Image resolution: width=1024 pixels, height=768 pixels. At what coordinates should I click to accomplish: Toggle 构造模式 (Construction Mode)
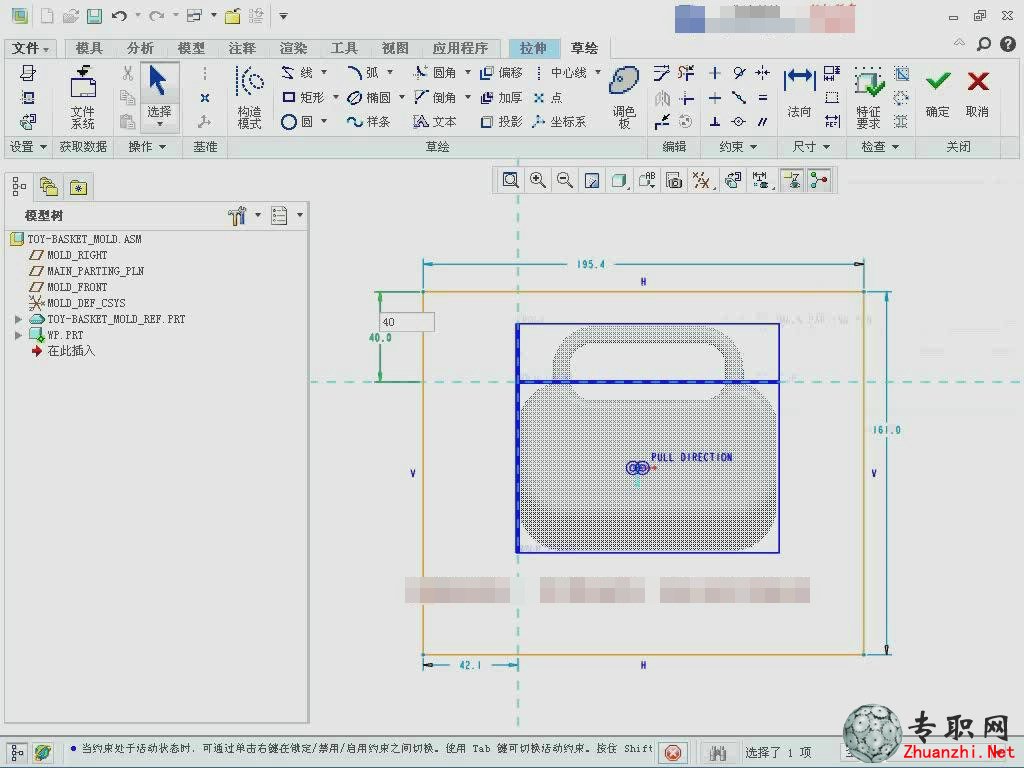(x=250, y=98)
